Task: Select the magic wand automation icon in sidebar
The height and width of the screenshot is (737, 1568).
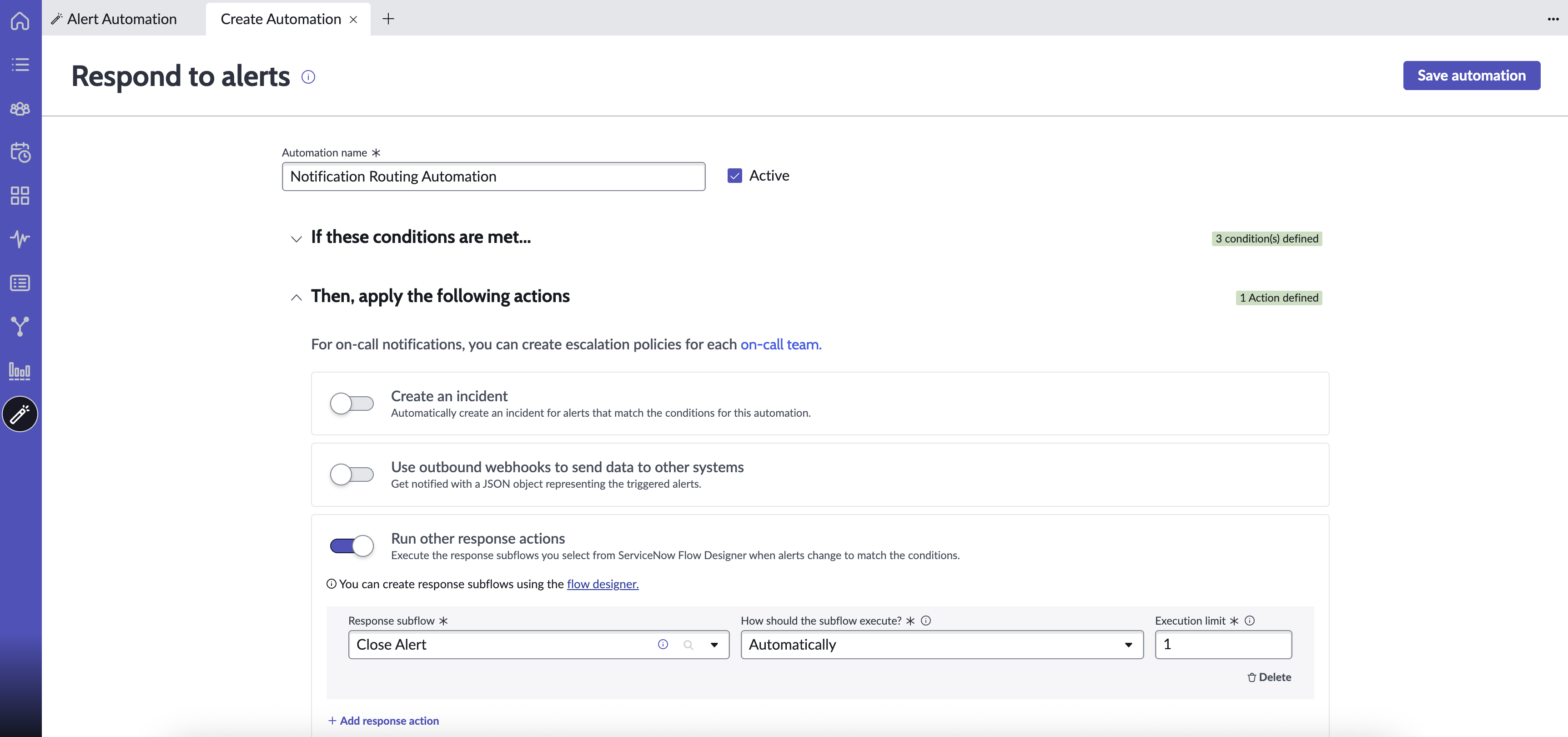Action: [20, 414]
